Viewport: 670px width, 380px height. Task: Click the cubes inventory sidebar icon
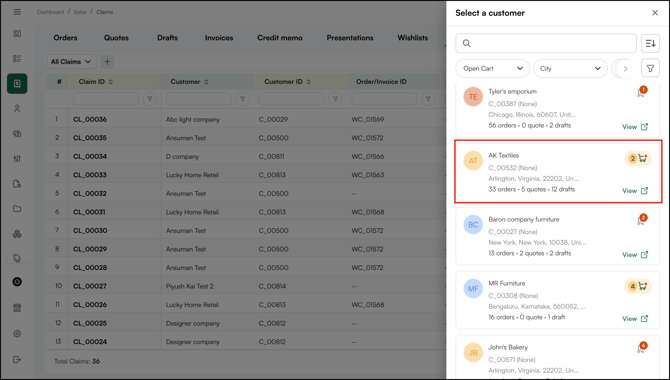click(x=17, y=234)
